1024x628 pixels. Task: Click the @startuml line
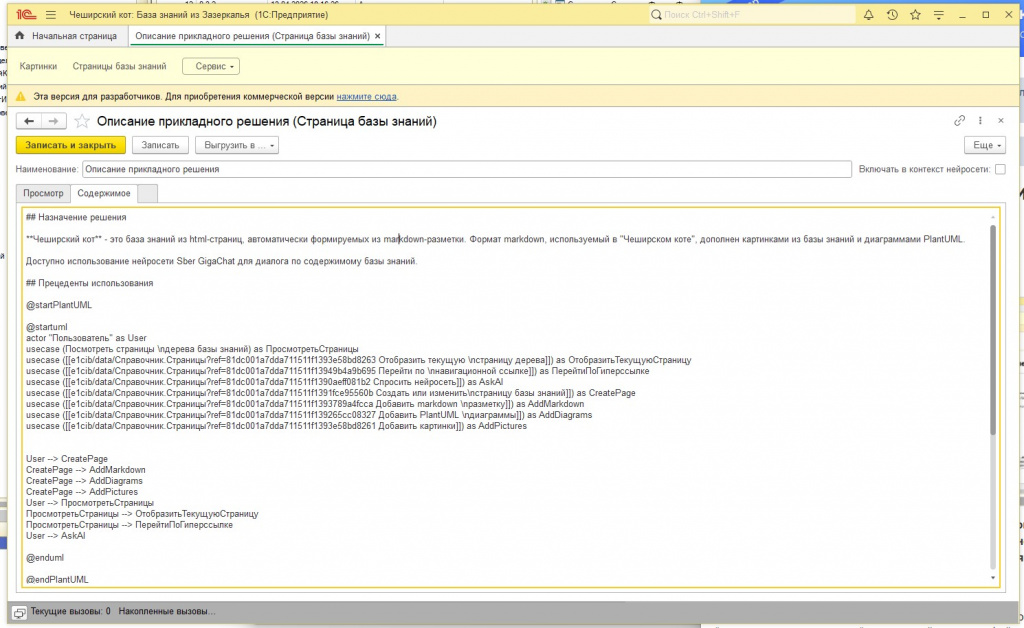point(46,327)
